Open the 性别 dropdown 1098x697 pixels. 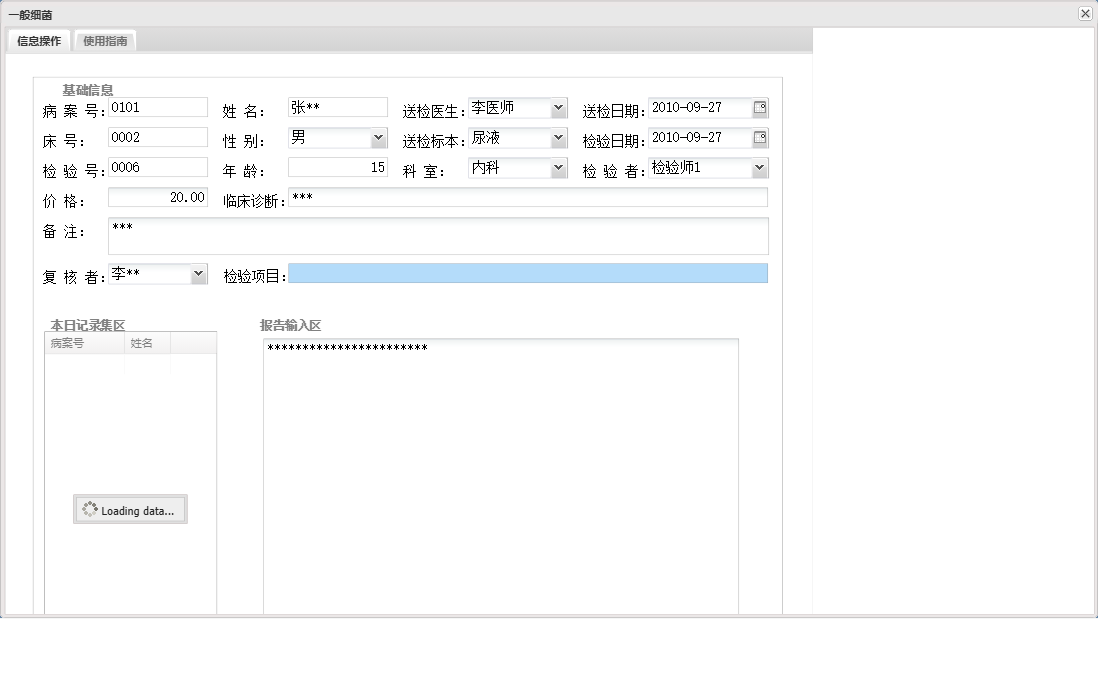tap(378, 137)
